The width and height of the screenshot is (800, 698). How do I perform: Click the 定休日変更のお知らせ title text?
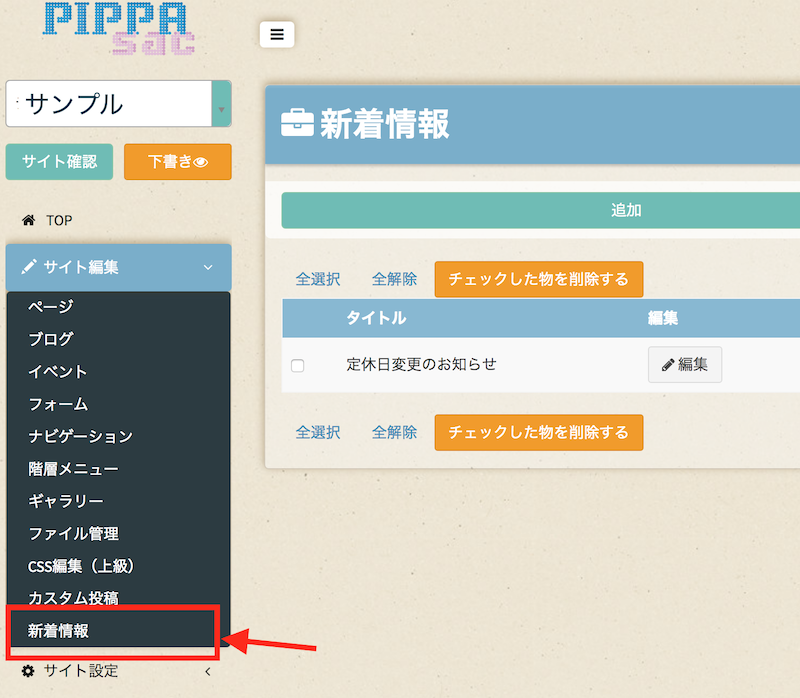(x=421, y=364)
